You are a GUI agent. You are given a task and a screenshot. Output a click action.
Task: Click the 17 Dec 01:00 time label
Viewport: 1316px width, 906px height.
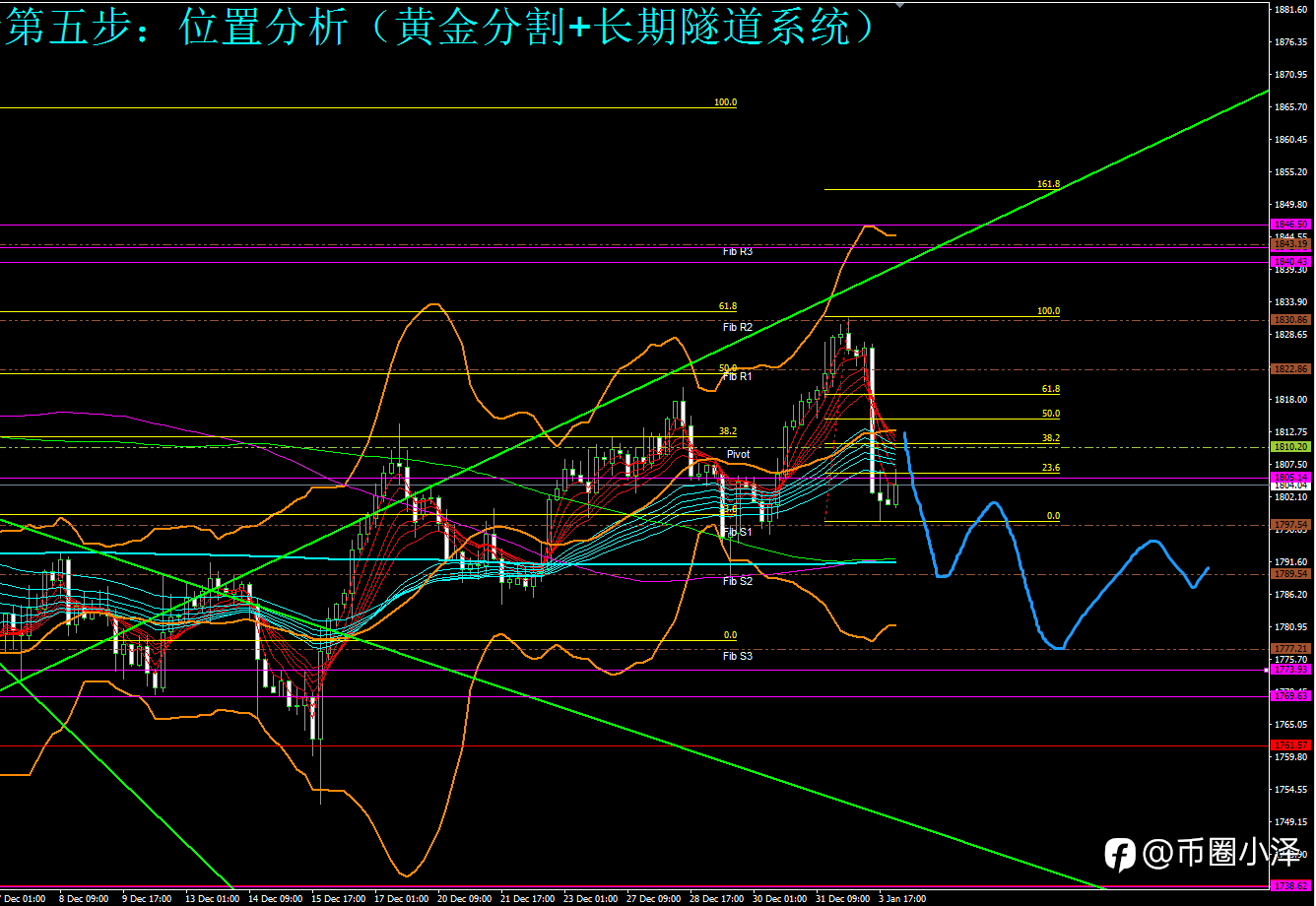(401, 899)
